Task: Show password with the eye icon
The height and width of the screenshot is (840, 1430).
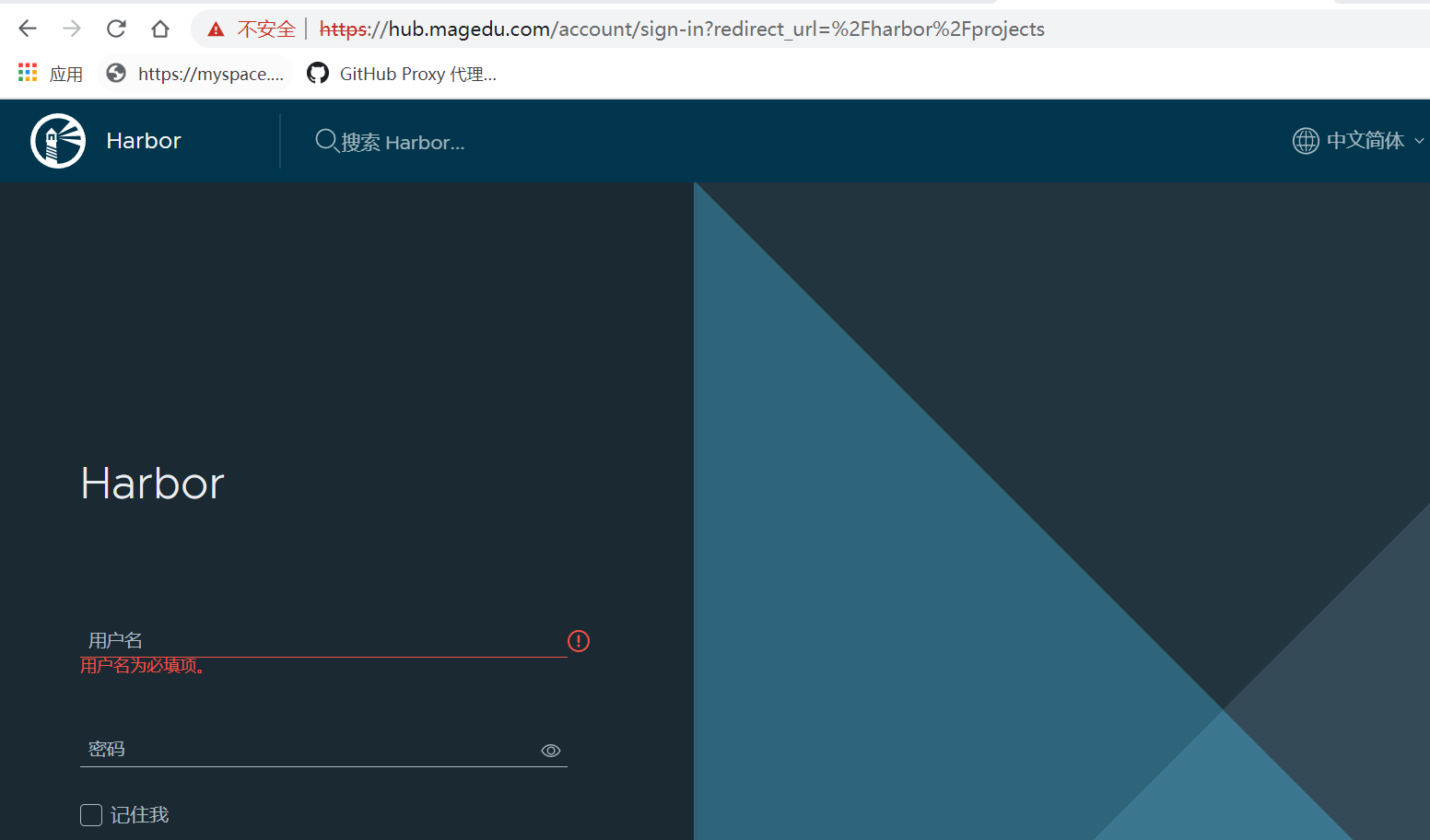Action: (551, 751)
